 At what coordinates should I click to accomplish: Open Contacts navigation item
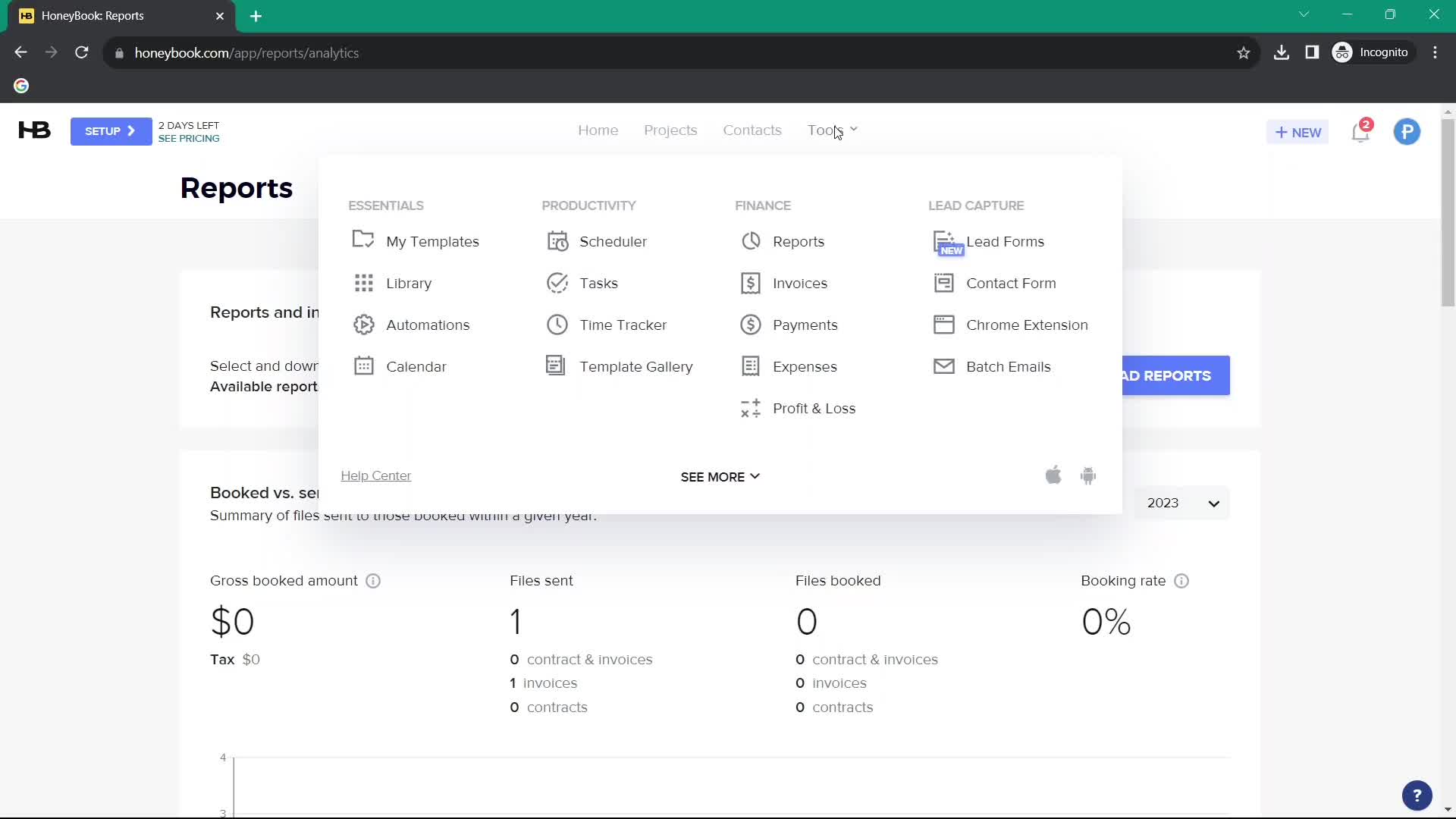(752, 130)
